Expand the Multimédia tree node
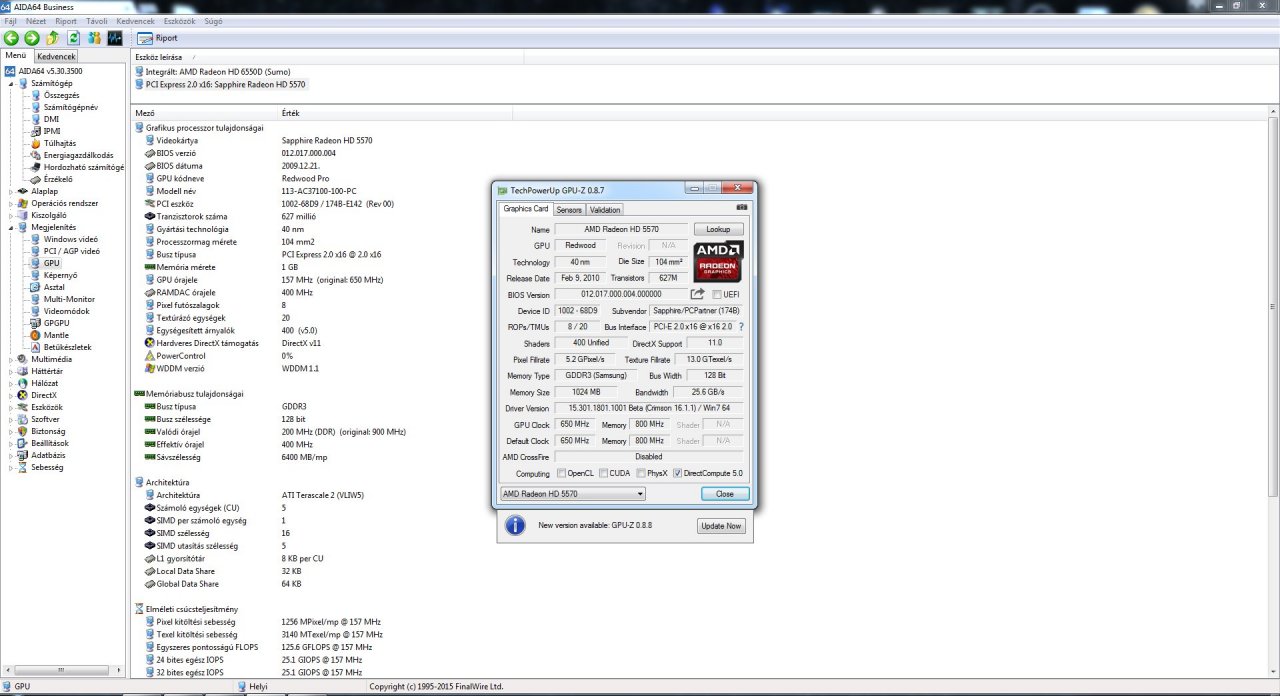Viewport: 1280px width, 696px height. coord(11,359)
